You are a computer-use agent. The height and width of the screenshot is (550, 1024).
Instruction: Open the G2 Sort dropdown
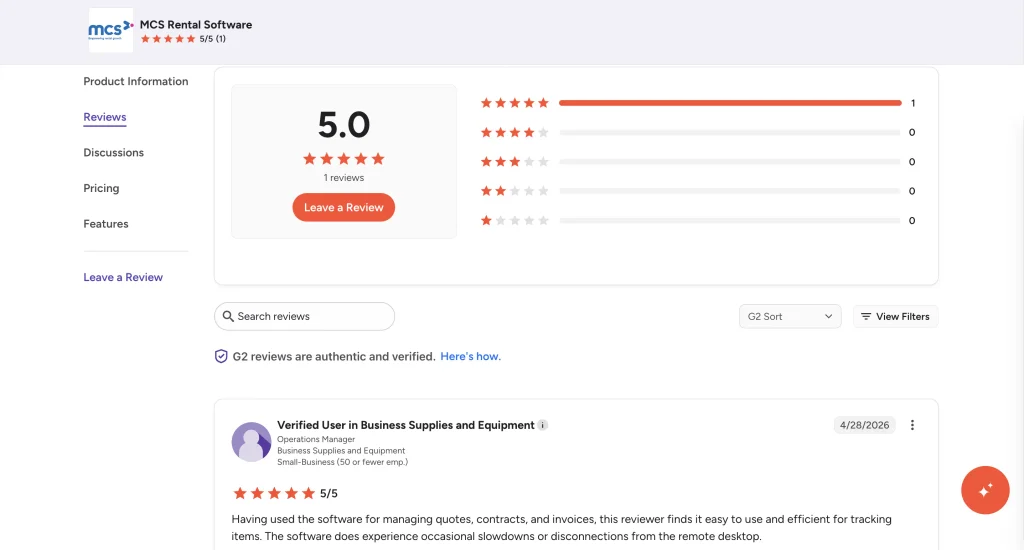(x=790, y=316)
